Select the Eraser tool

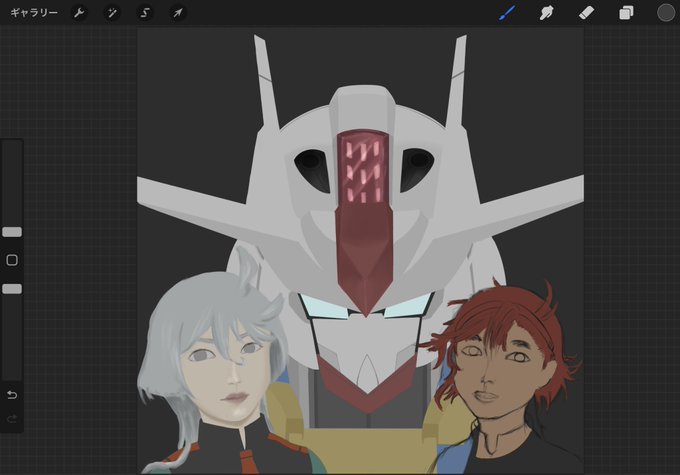coord(586,13)
